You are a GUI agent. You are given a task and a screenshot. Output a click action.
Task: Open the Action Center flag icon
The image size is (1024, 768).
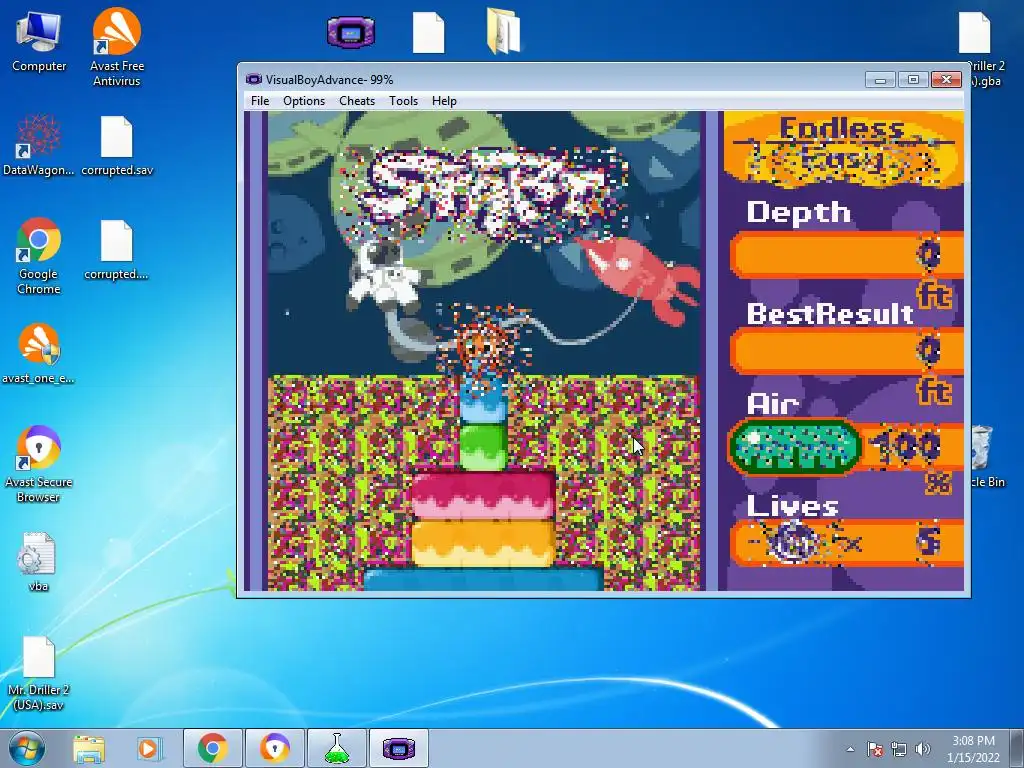(874, 749)
